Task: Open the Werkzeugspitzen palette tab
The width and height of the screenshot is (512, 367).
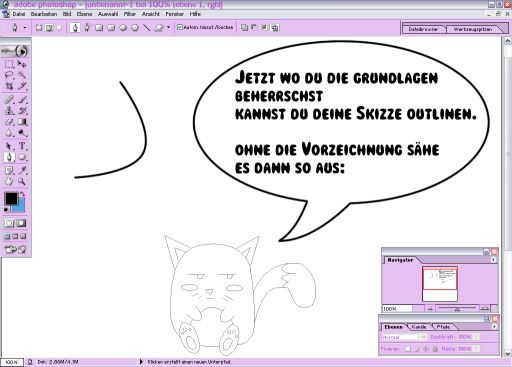Action: click(473, 29)
